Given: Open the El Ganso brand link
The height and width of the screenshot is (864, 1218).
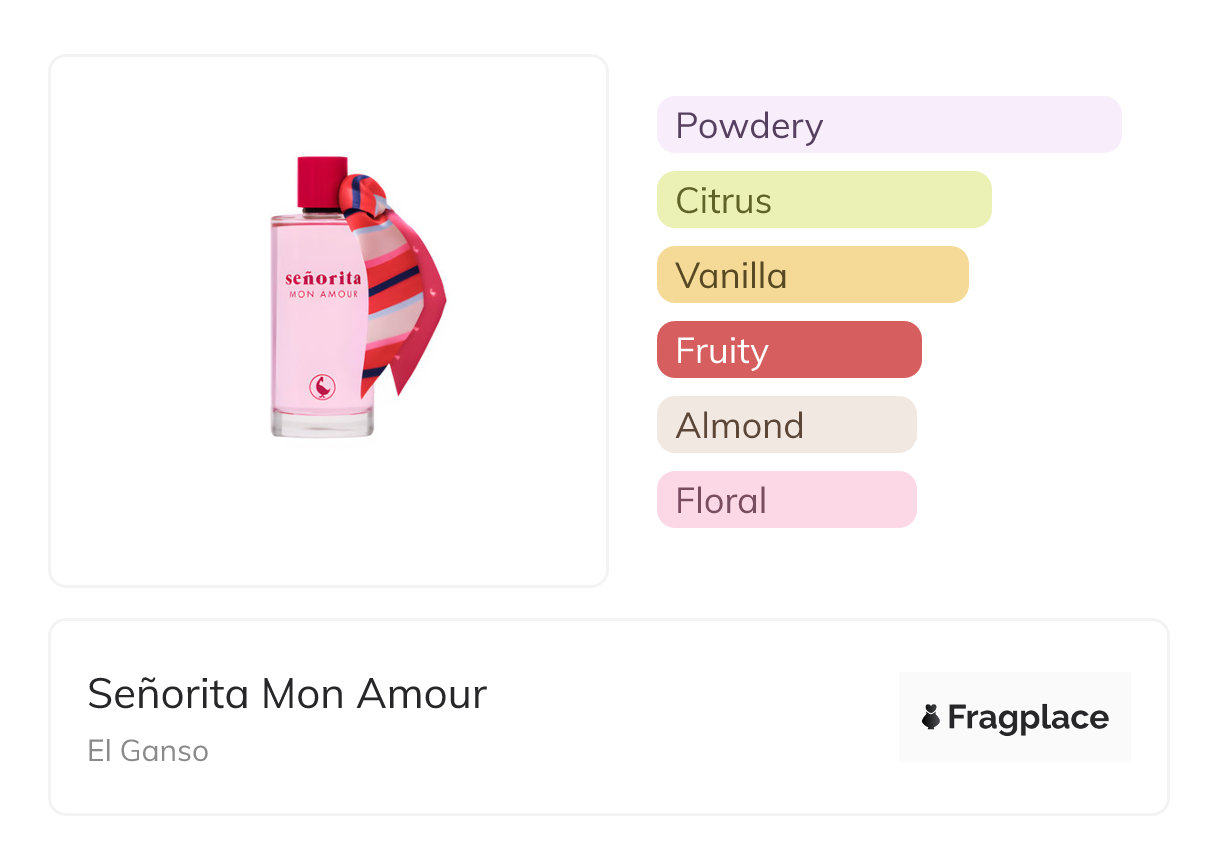Looking at the screenshot, I should coord(148,751).
